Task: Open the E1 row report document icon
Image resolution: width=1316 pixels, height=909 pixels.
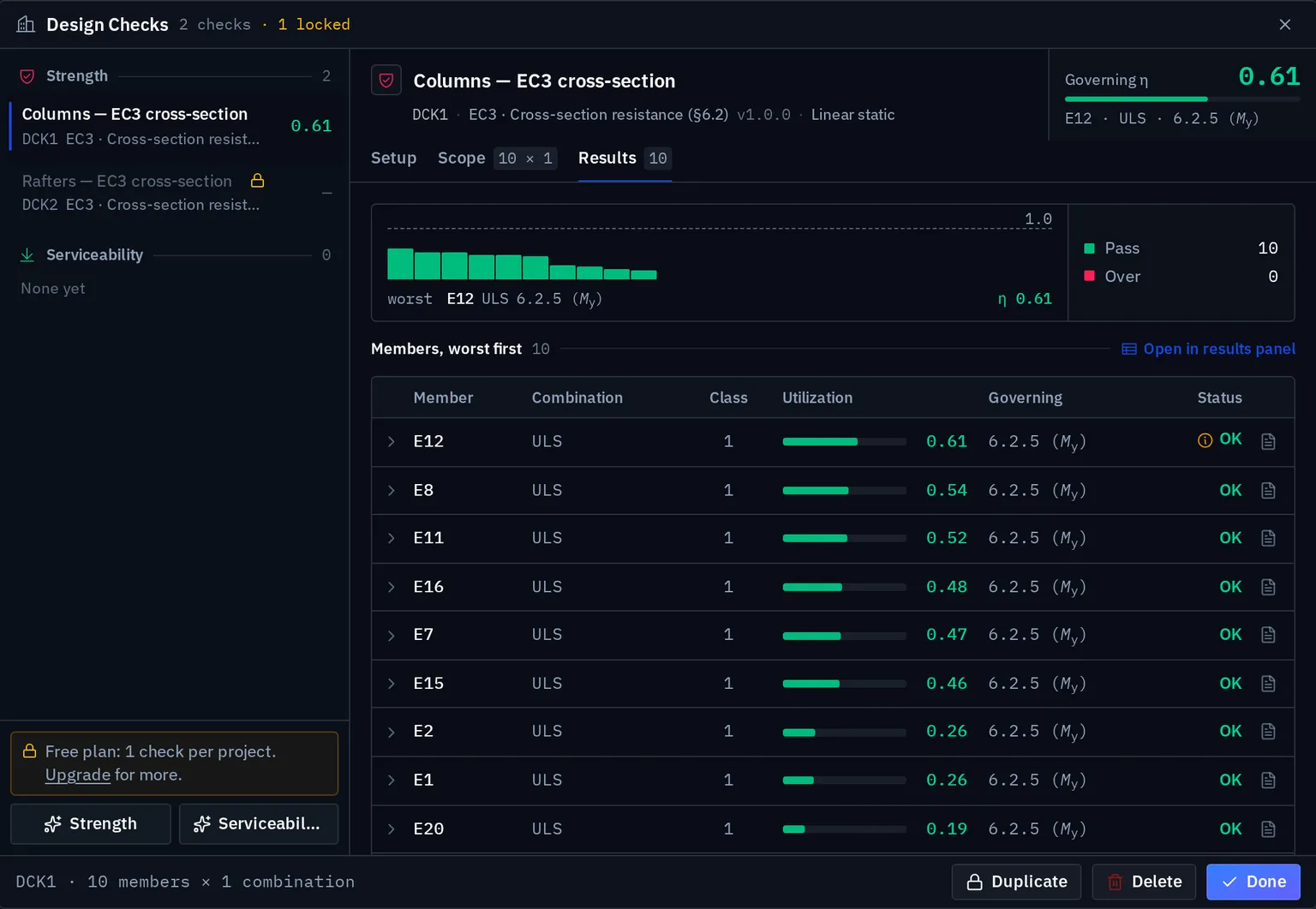Action: pyautogui.click(x=1268, y=780)
